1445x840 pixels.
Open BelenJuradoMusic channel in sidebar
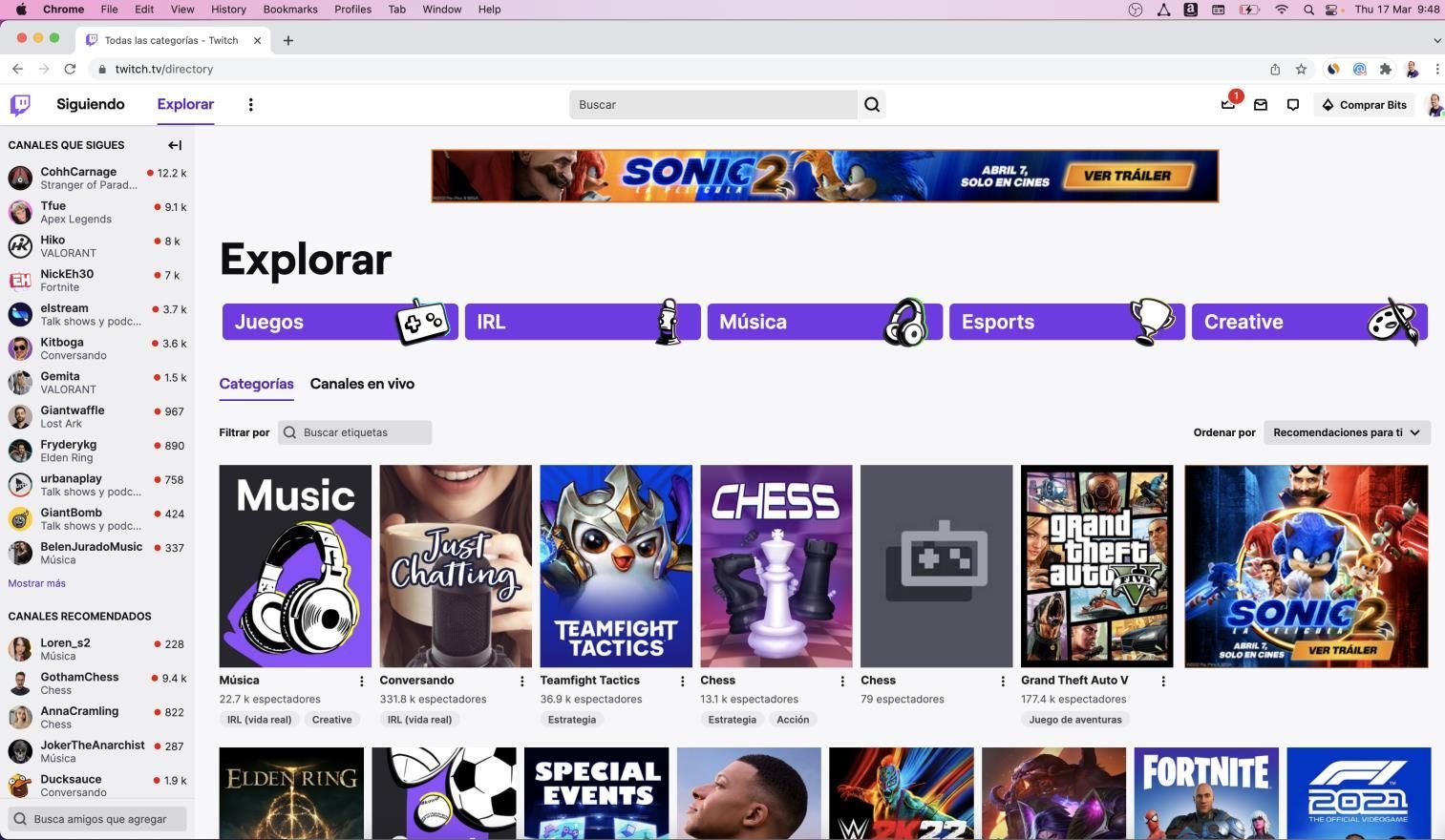(x=96, y=554)
